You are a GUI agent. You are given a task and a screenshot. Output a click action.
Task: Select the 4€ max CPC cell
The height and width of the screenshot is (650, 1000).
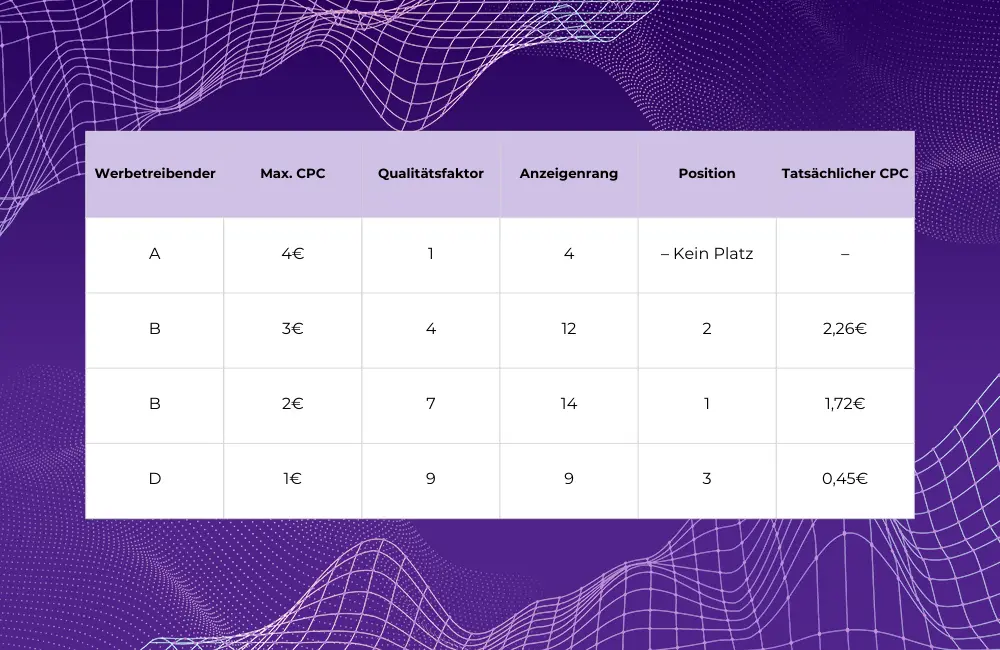click(x=293, y=254)
